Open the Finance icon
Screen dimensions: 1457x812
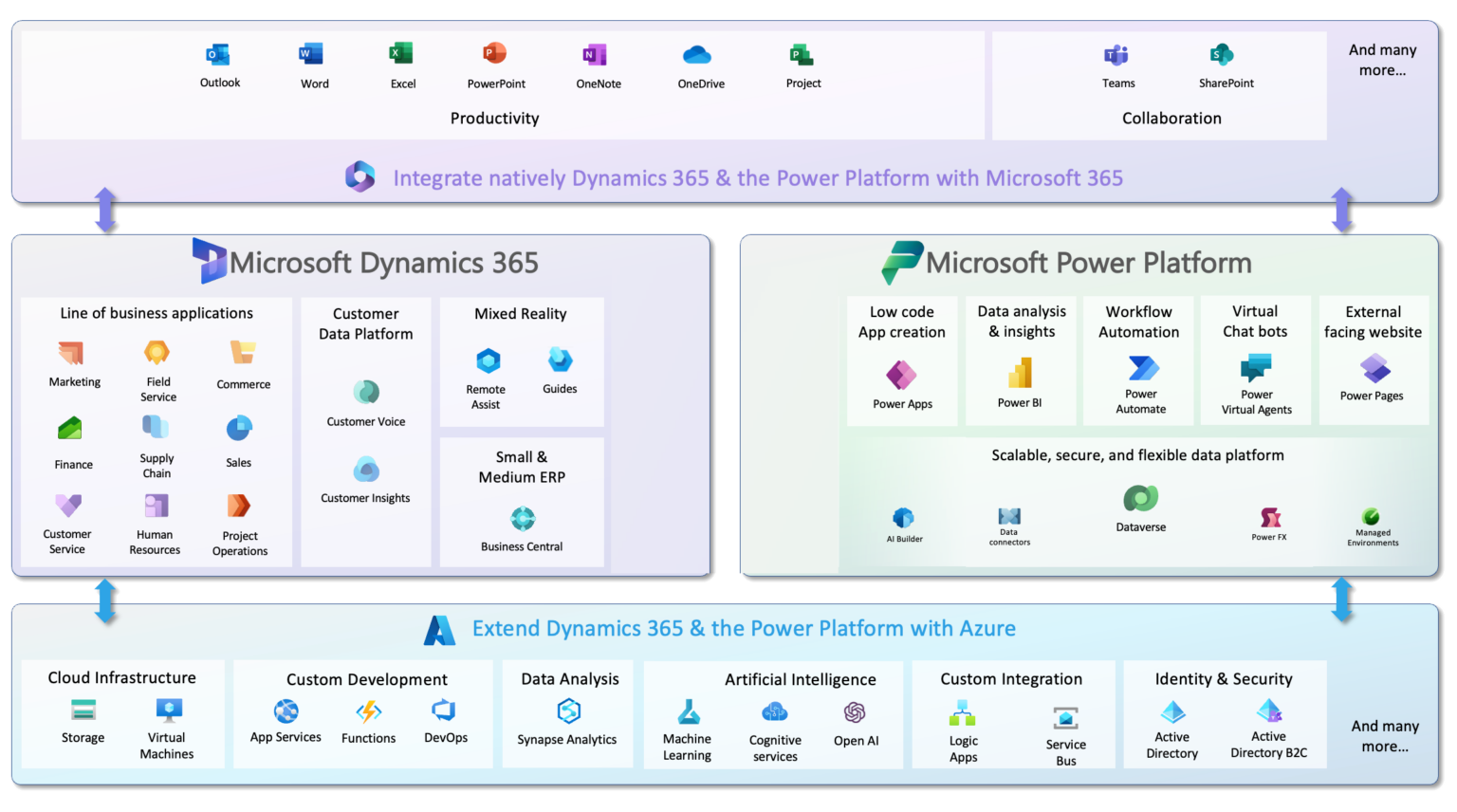tap(70, 429)
